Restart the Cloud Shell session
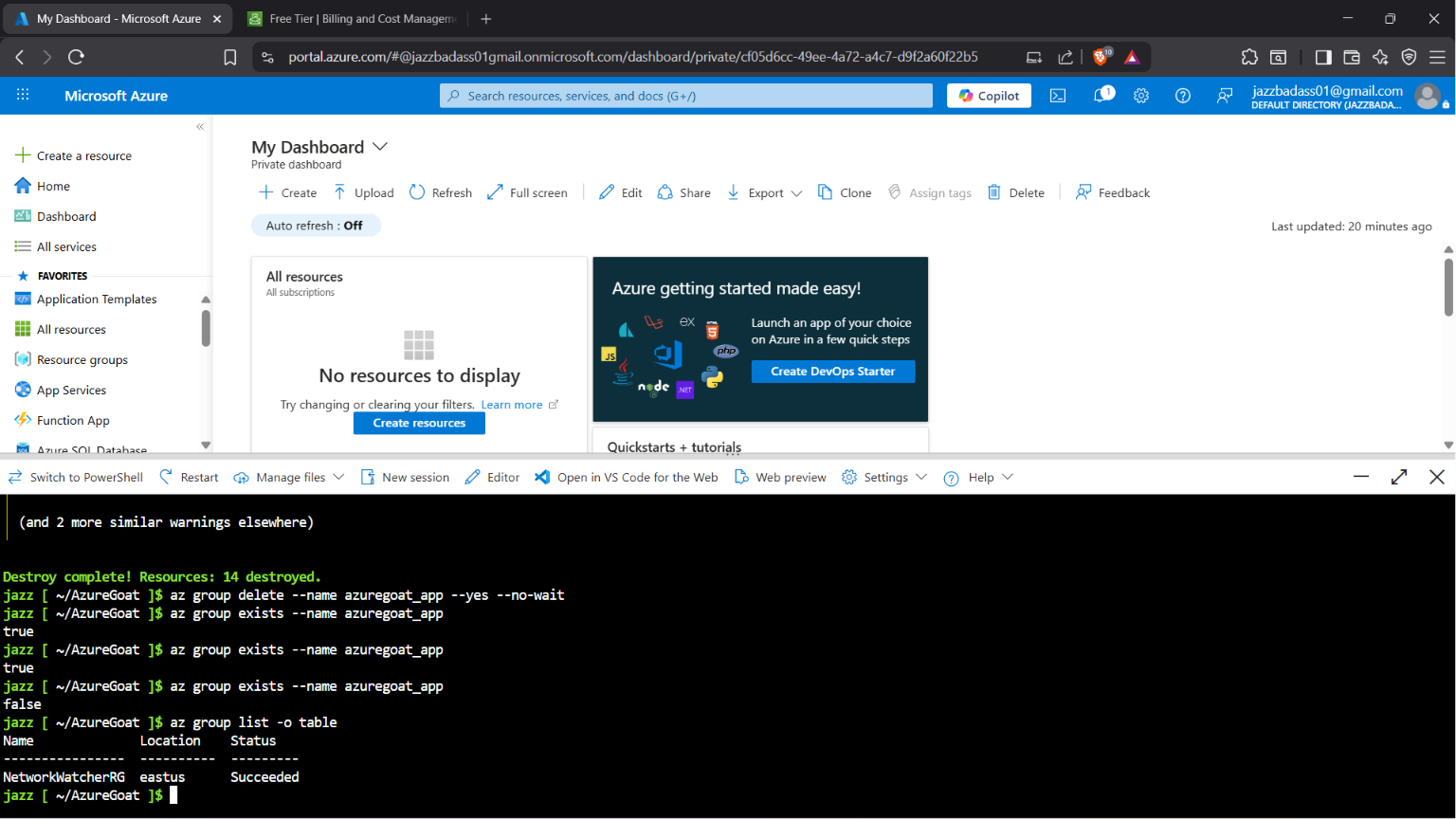1456x819 pixels. click(189, 477)
